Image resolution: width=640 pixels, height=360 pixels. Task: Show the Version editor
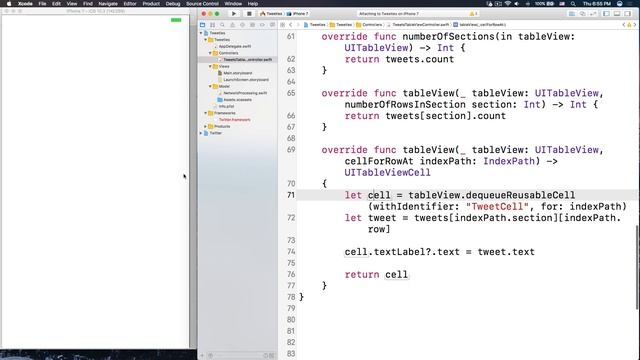pos(593,13)
